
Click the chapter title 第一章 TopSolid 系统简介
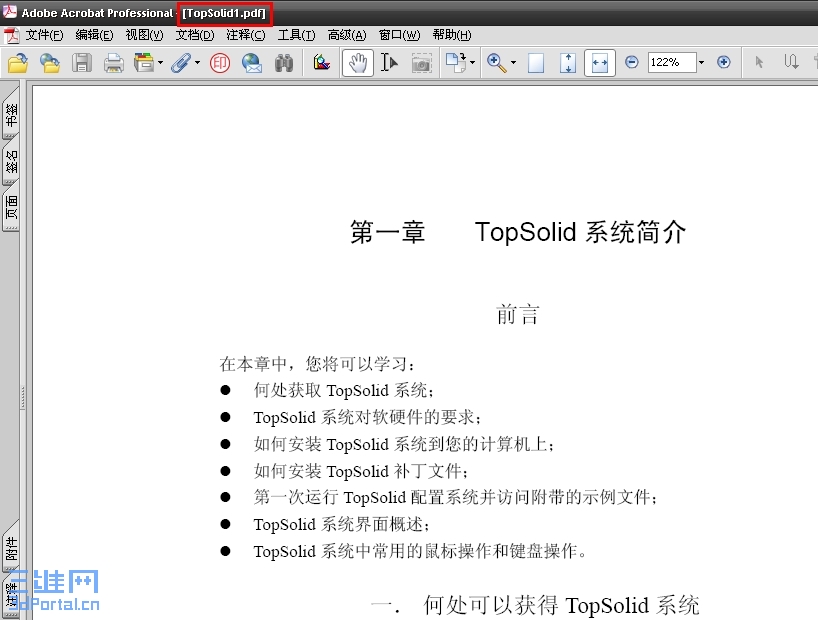pyautogui.click(x=518, y=232)
